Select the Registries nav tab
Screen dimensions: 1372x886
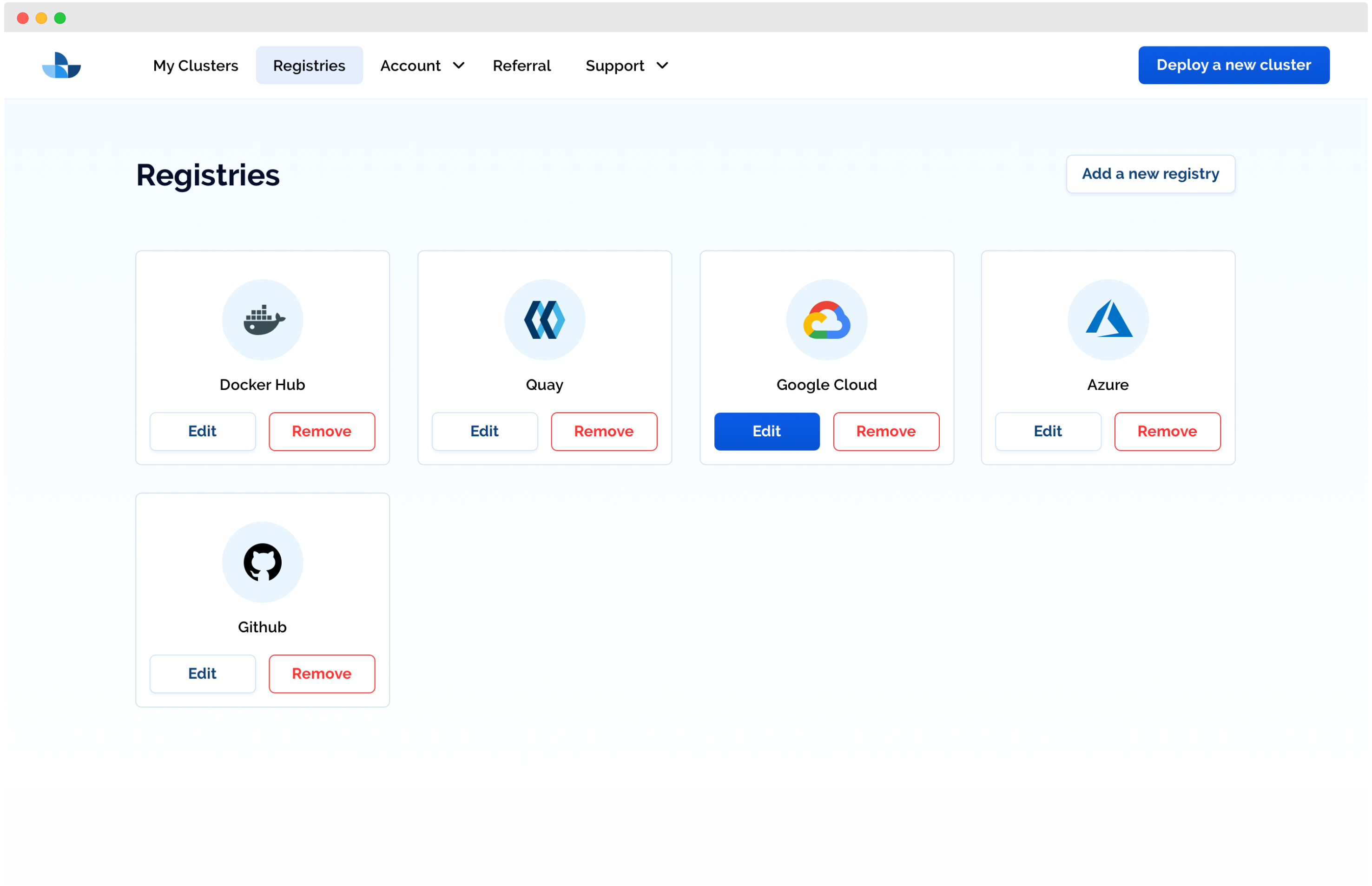(x=309, y=66)
